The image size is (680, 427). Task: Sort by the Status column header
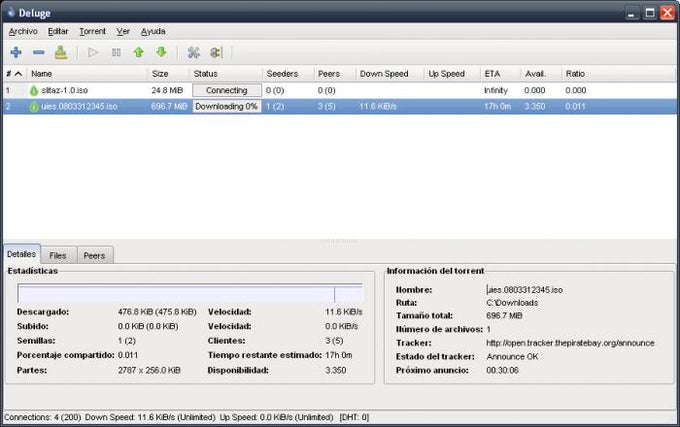pos(226,74)
